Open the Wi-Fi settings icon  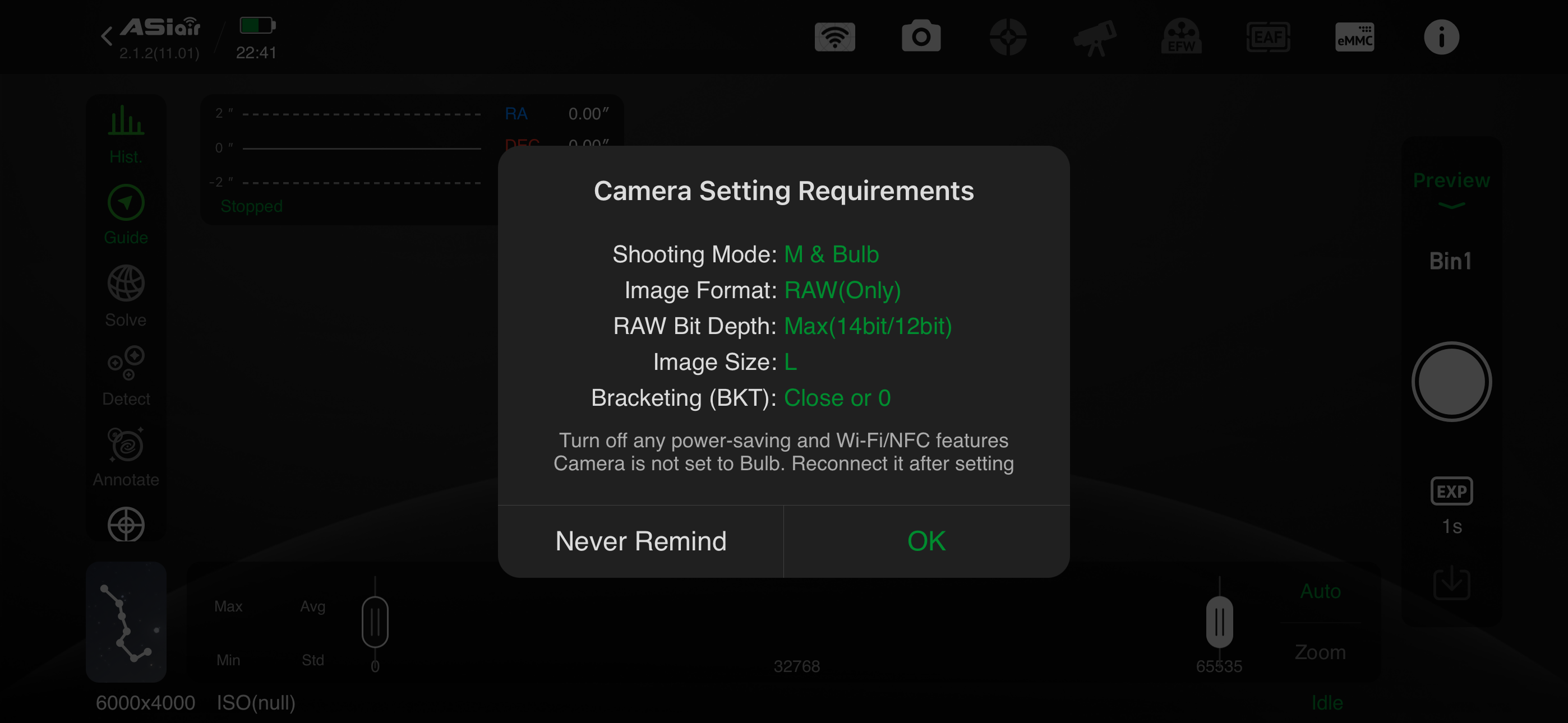834,38
